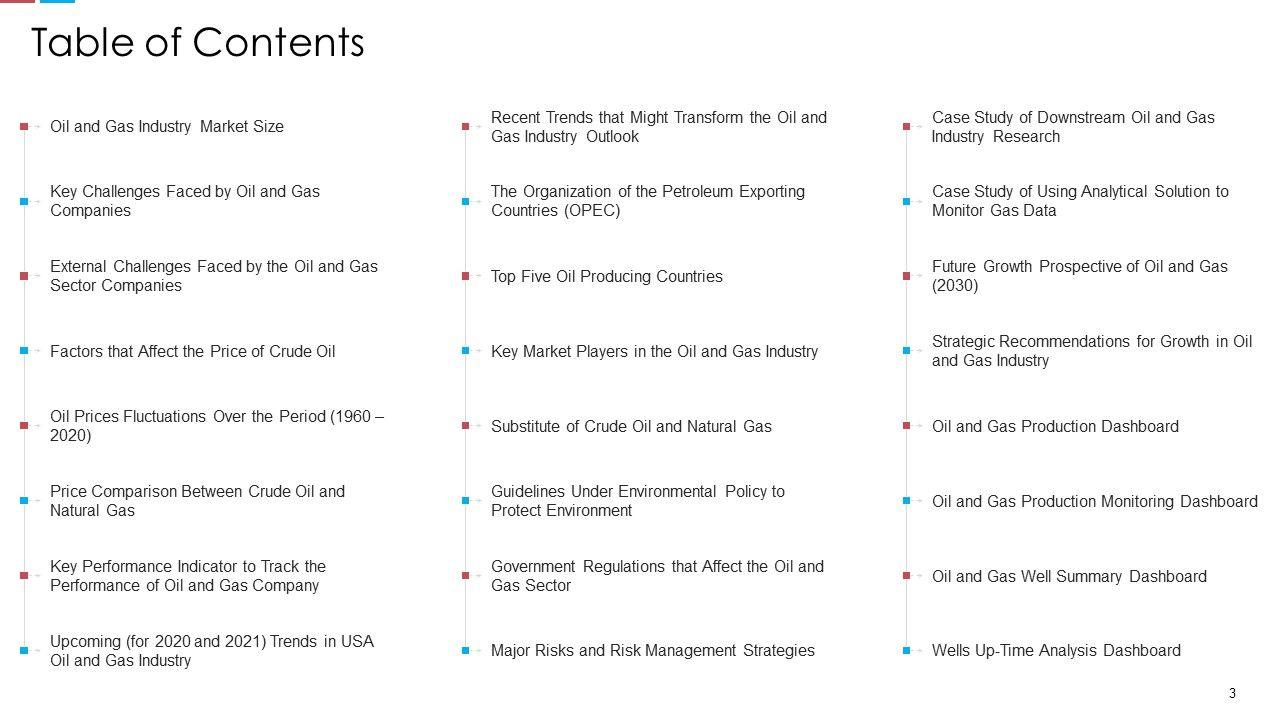The width and height of the screenshot is (1280, 720).
Task: Open Future Growth Prospective of Oil and Gas (2030)
Action: pyautogui.click(x=1079, y=276)
